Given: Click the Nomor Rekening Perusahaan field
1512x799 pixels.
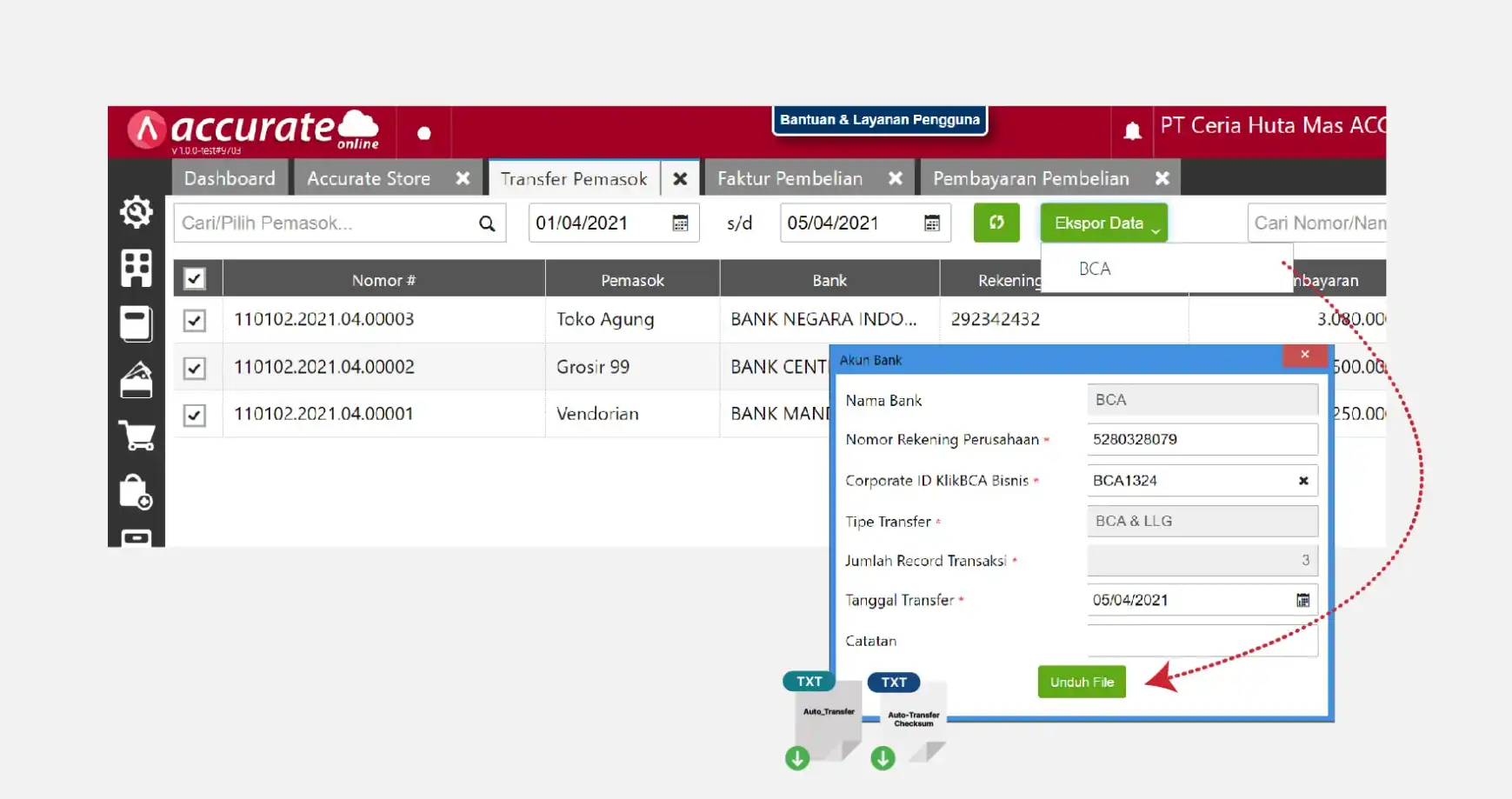Looking at the screenshot, I should [1202, 439].
